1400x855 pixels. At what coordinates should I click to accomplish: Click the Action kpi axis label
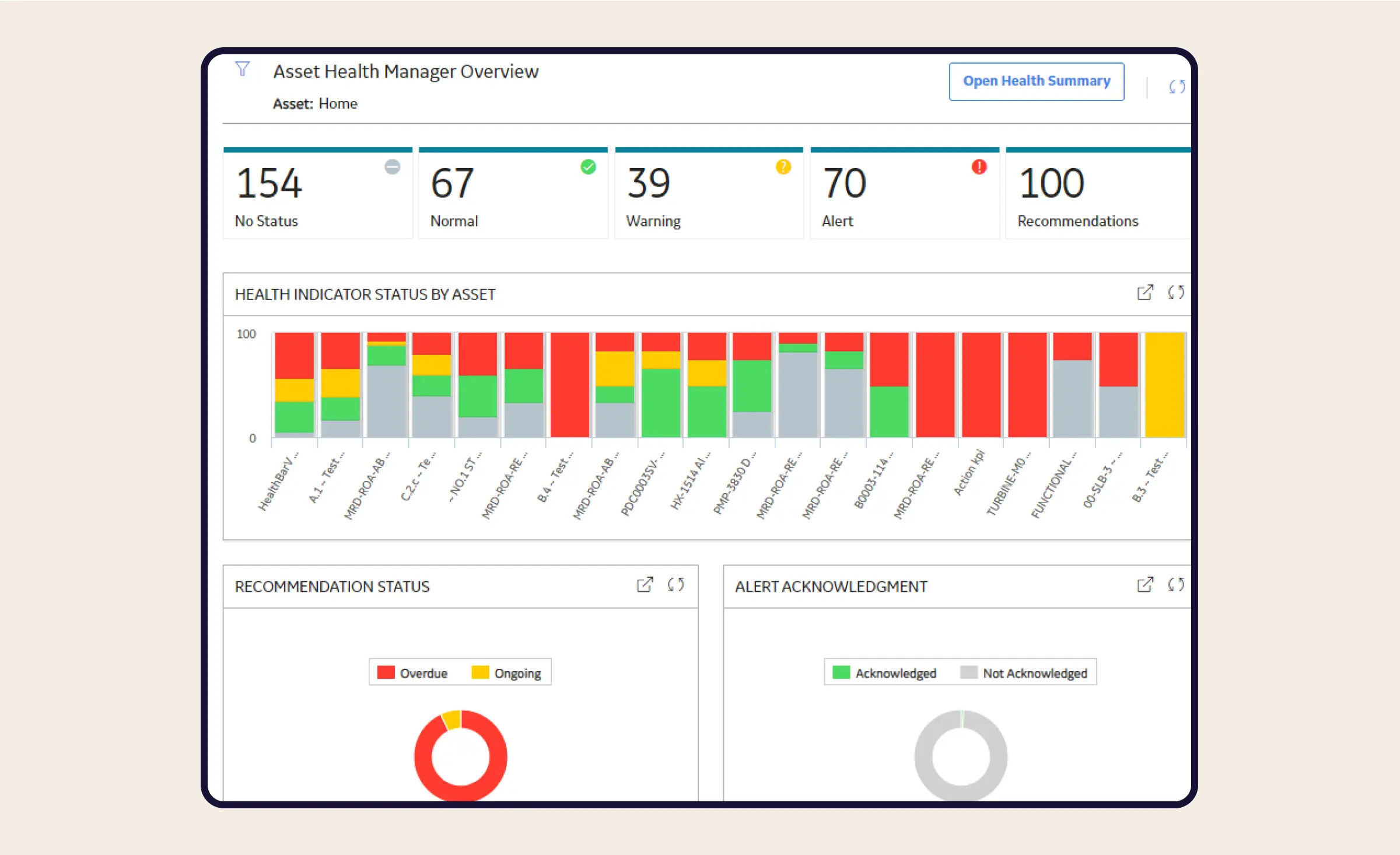tap(969, 473)
